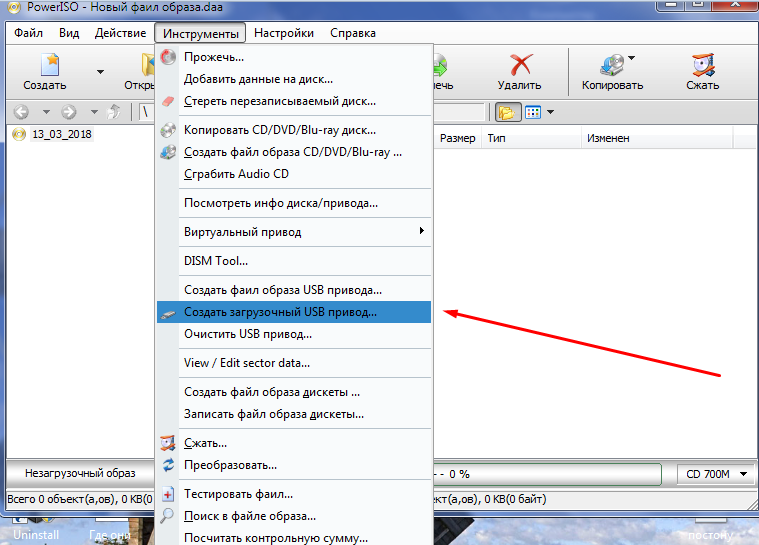This screenshot has width=759, height=545.
Task: Choose Посмотреть инфо диска/привода...
Action: [x=294, y=203]
